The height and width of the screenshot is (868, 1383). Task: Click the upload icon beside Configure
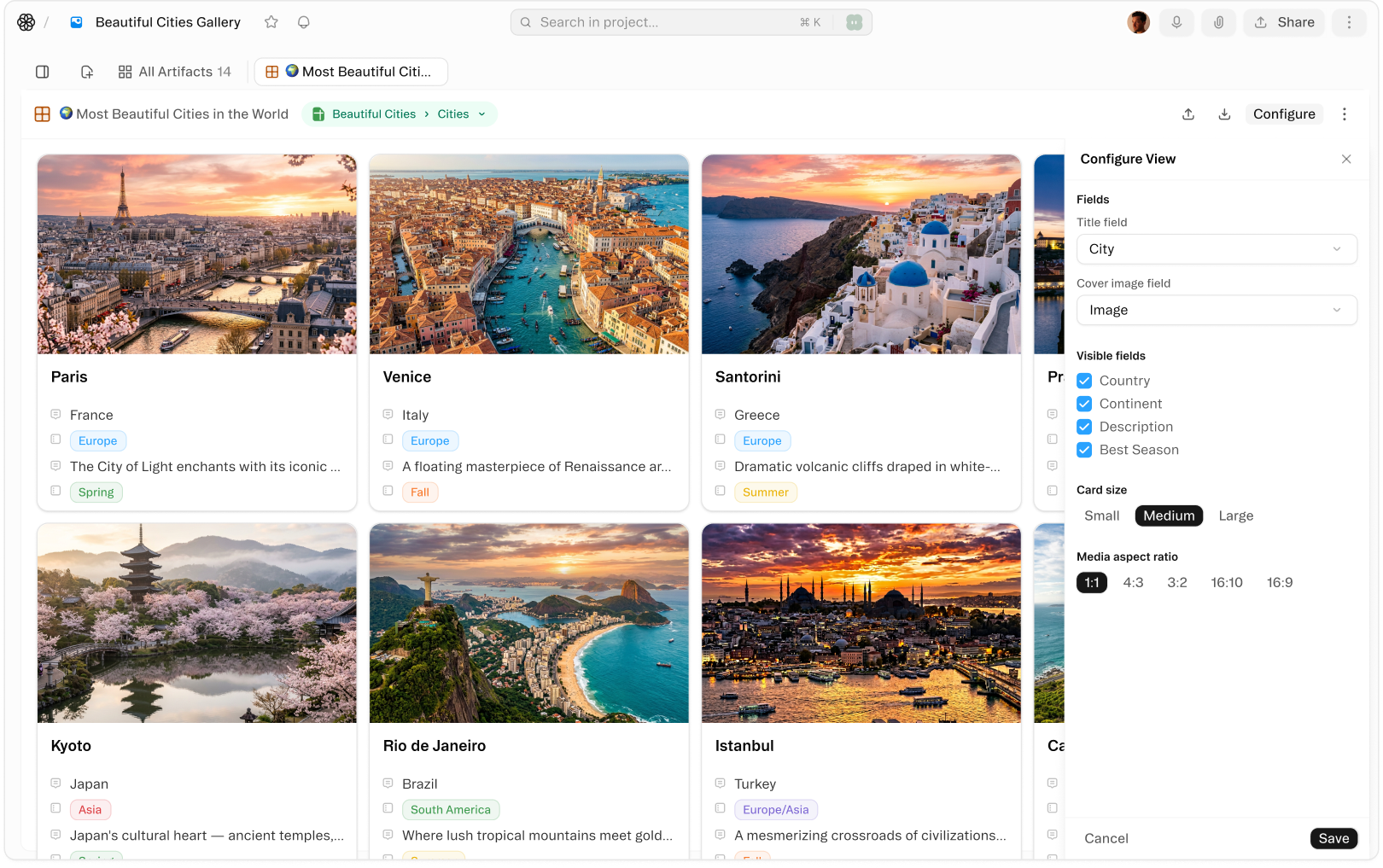coord(1188,114)
